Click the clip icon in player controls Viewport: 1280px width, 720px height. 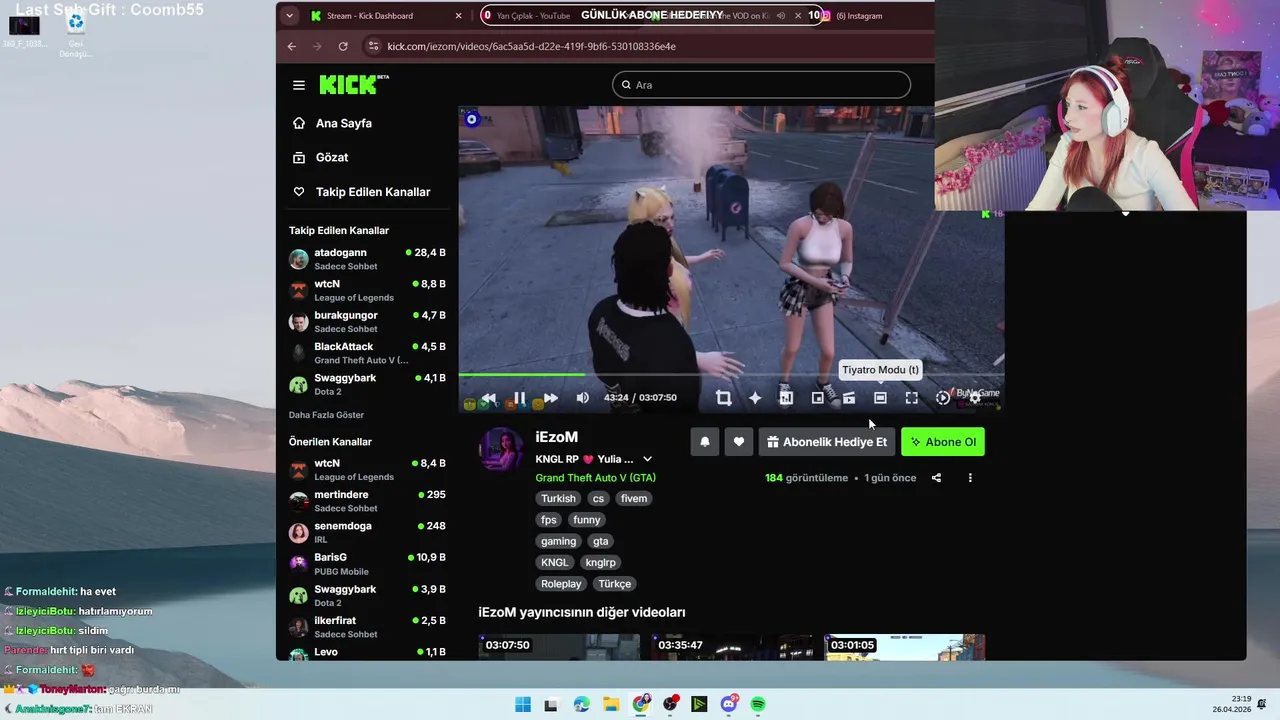tap(848, 398)
